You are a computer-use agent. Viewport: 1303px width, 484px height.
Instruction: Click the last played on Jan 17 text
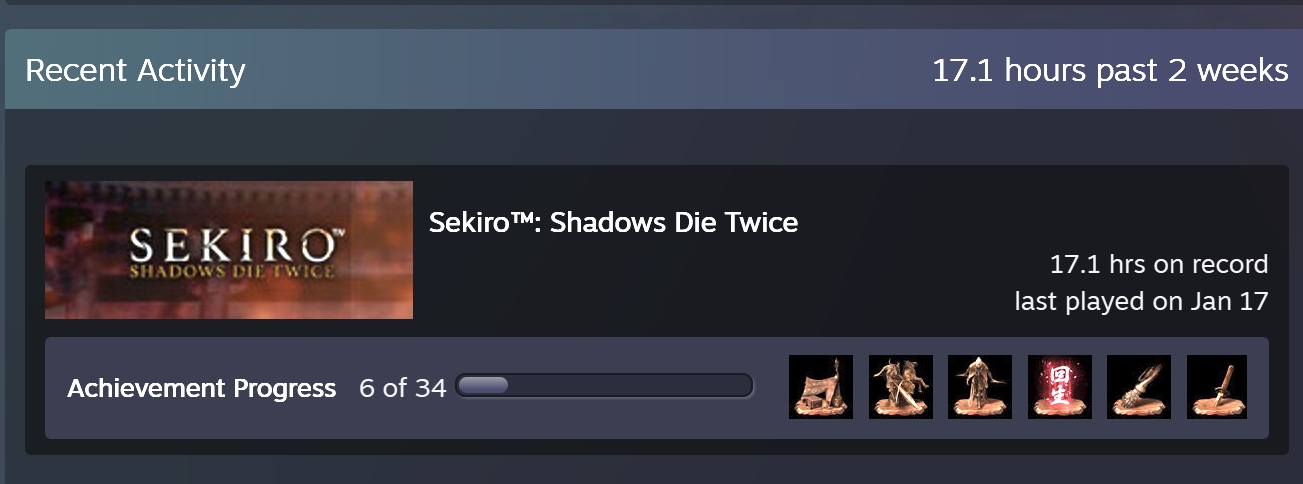[x=1141, y=301]
